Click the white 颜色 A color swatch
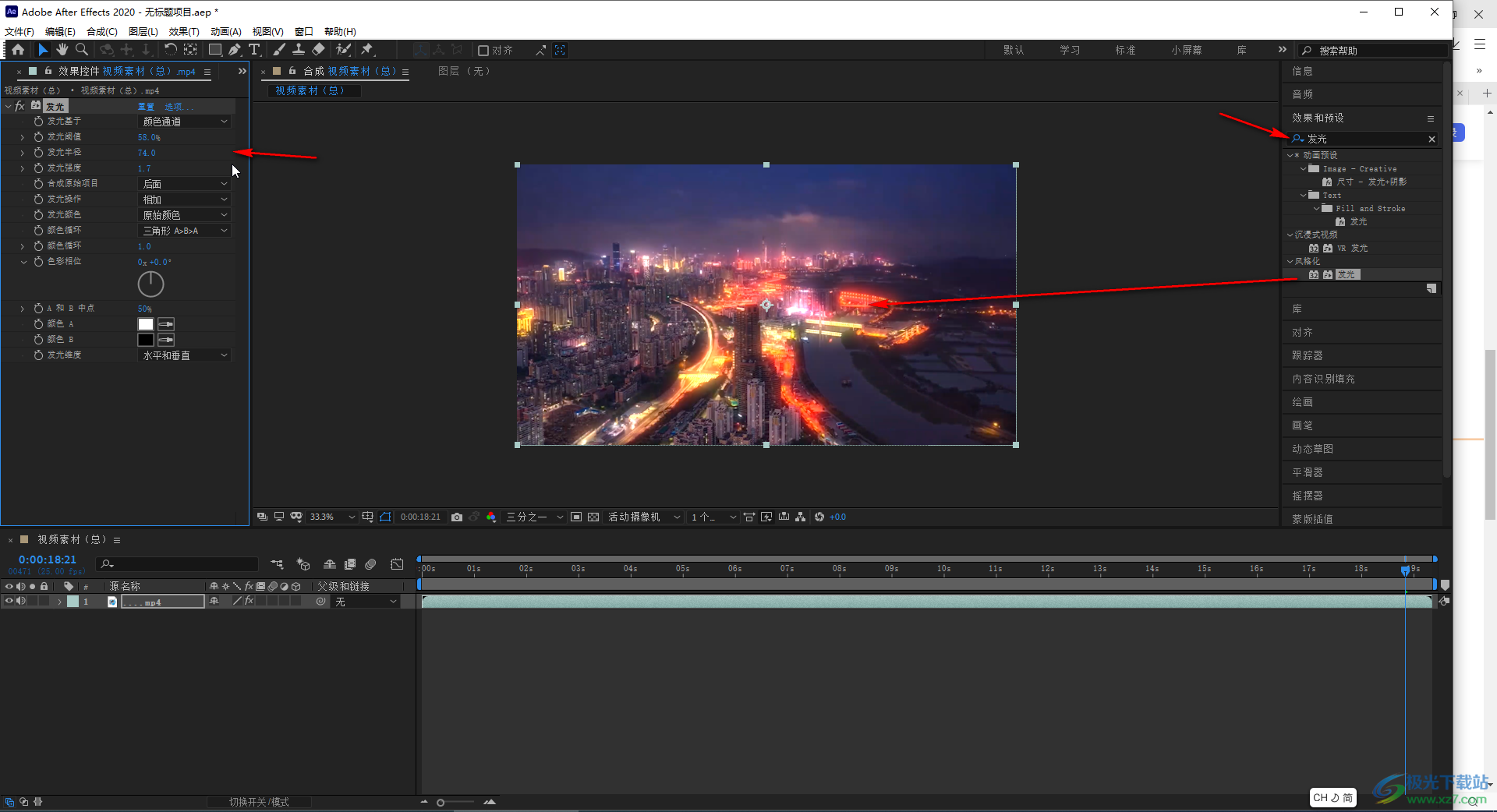 click(146, 324)
